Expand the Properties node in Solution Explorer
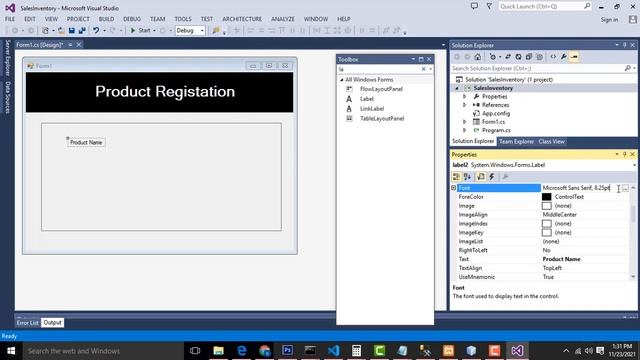The height and width of the screenshot is (360, 640). click(x=464, y=97)
